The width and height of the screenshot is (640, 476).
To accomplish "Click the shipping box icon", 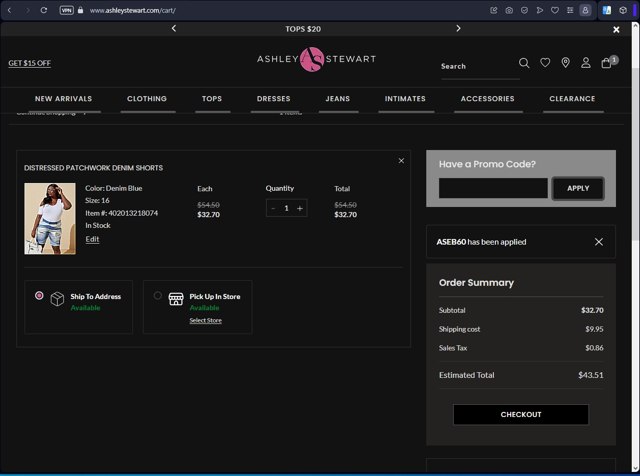I will tap(57, 299).
